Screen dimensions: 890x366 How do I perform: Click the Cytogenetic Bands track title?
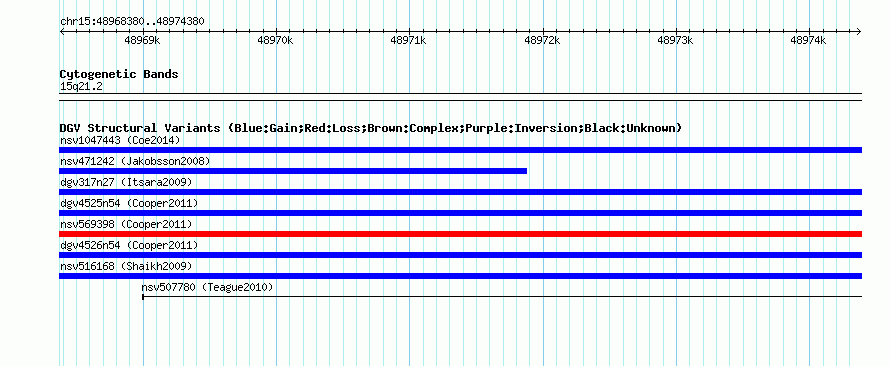[x=119, y=74]
